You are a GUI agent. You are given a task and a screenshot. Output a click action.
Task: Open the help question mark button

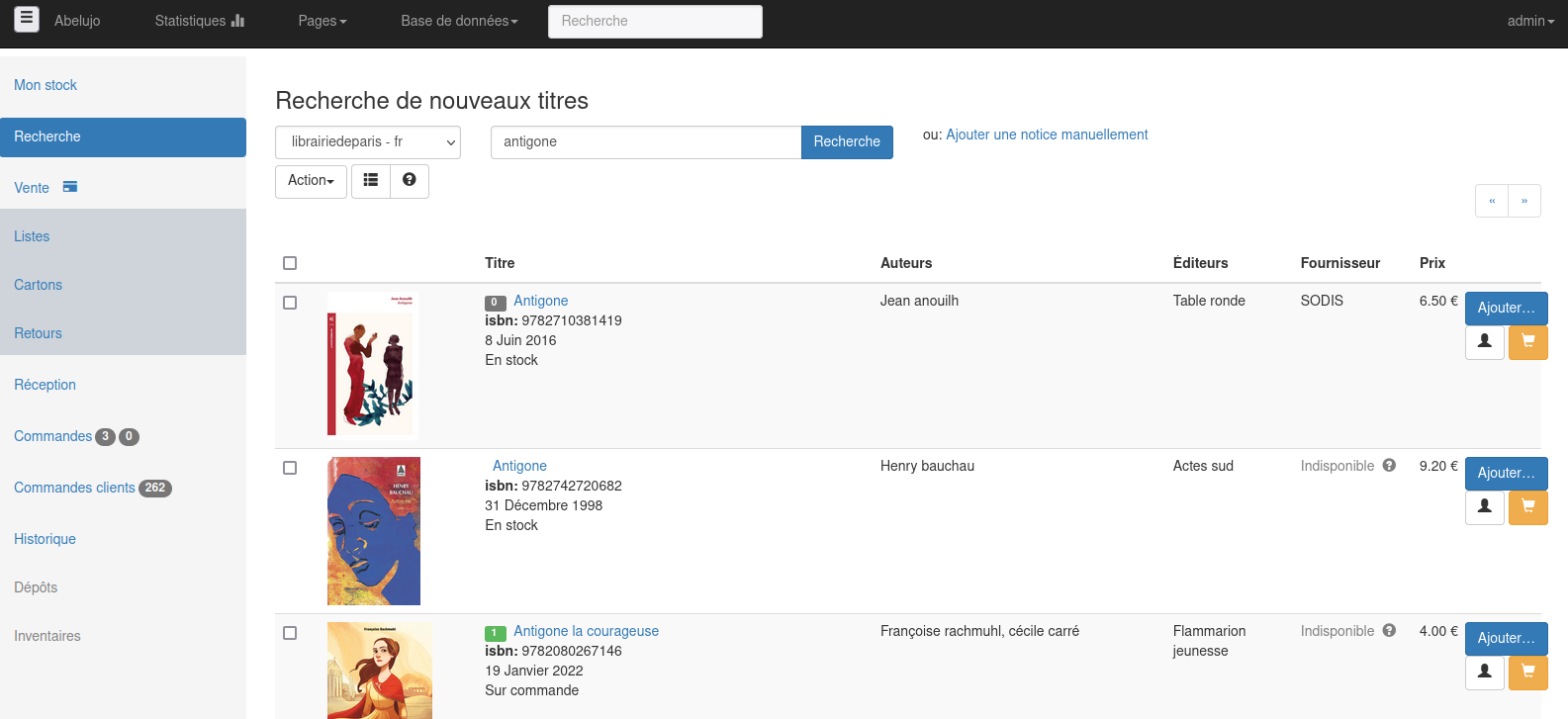[410, 181]
